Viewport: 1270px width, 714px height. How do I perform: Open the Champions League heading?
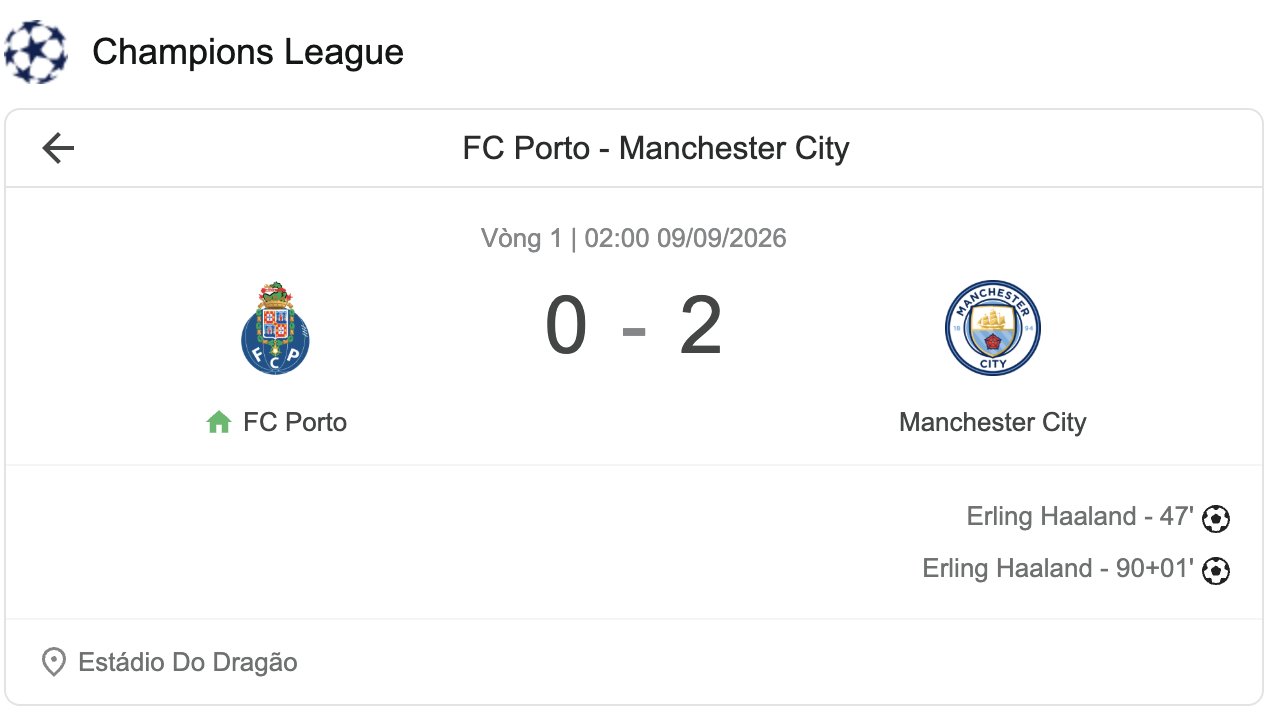pos(248,52)
